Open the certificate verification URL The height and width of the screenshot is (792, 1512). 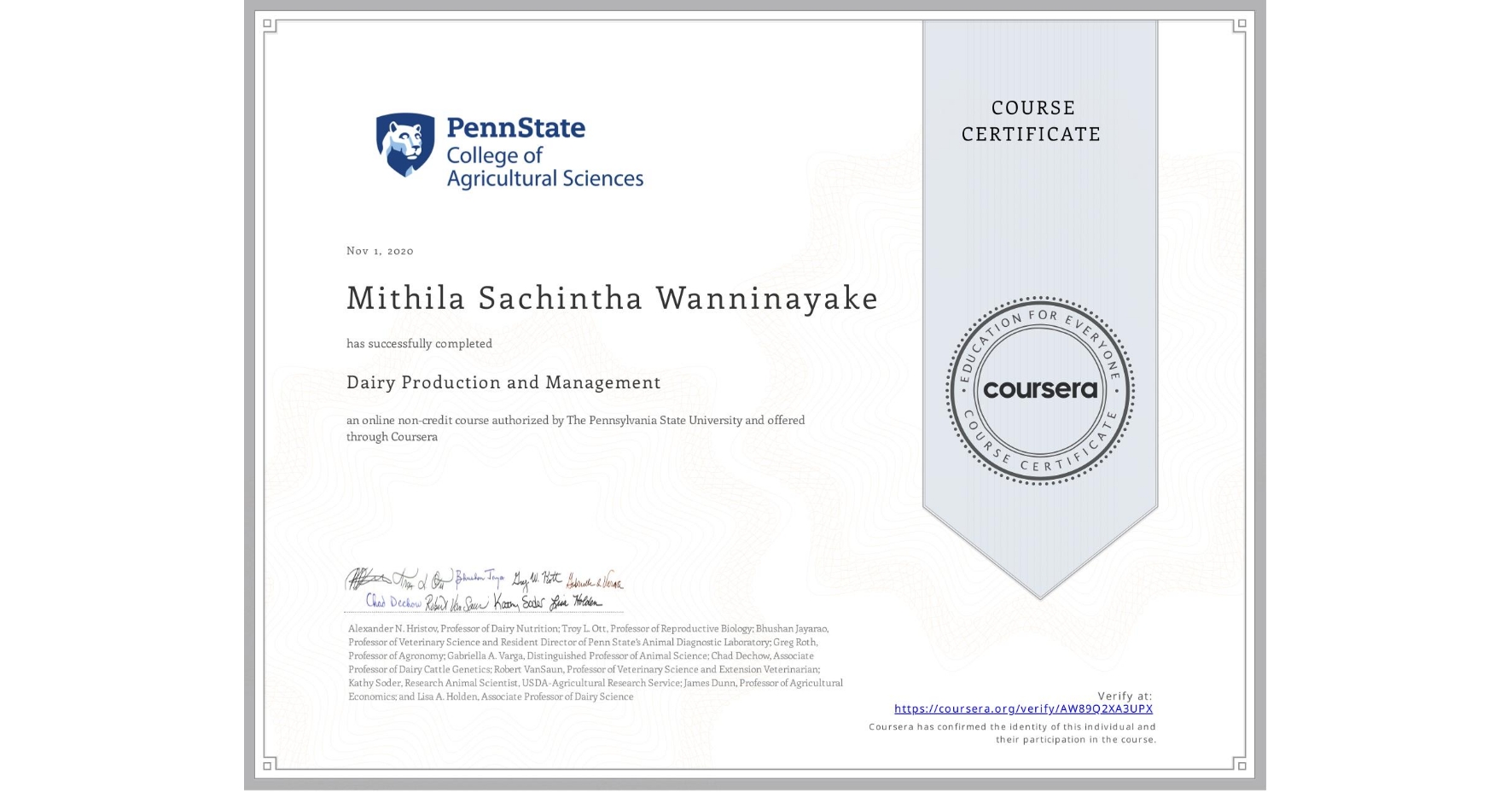click(x=1023, y=708)
